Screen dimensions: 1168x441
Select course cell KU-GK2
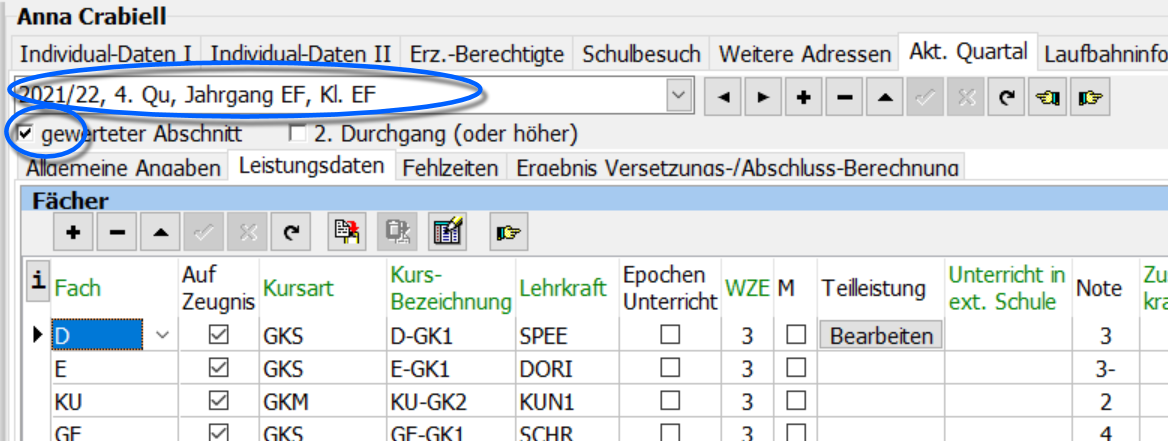pos(451,402)
